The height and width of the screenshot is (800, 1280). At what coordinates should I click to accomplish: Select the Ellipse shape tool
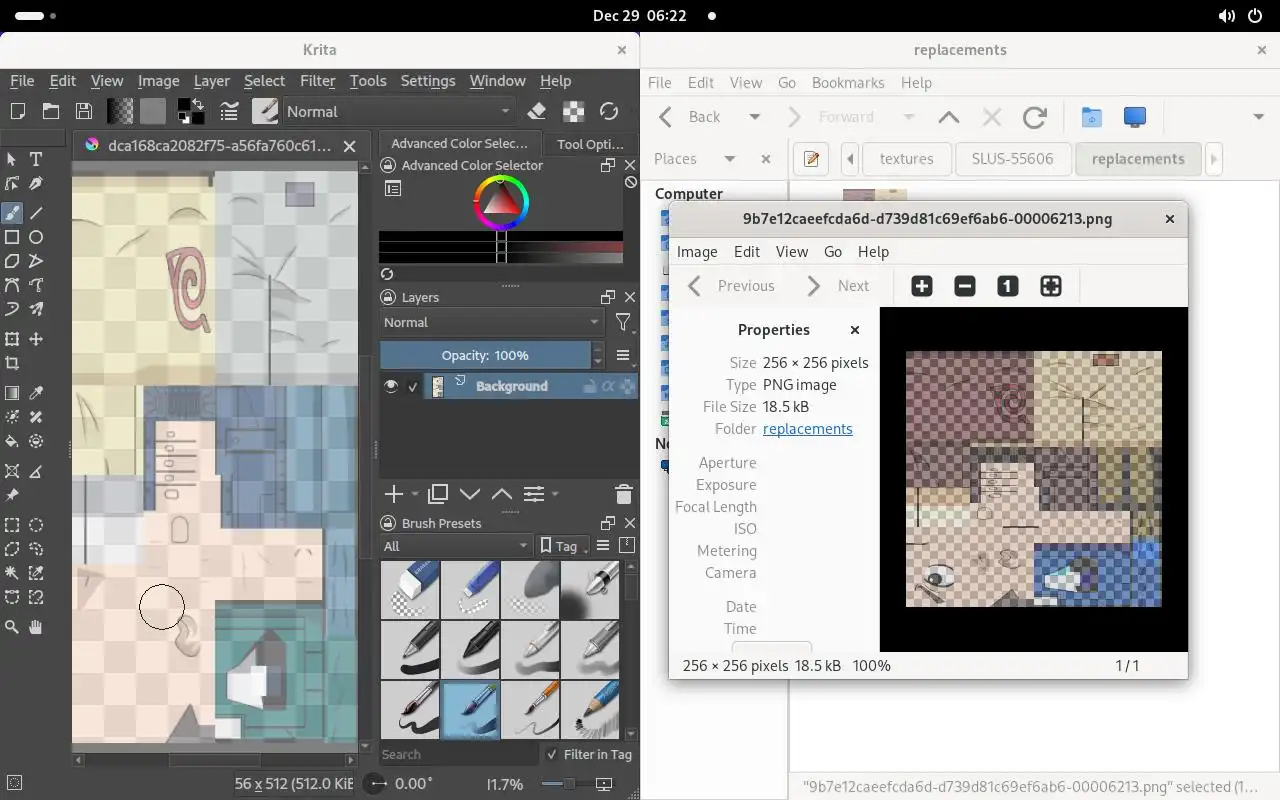(36, 237)
